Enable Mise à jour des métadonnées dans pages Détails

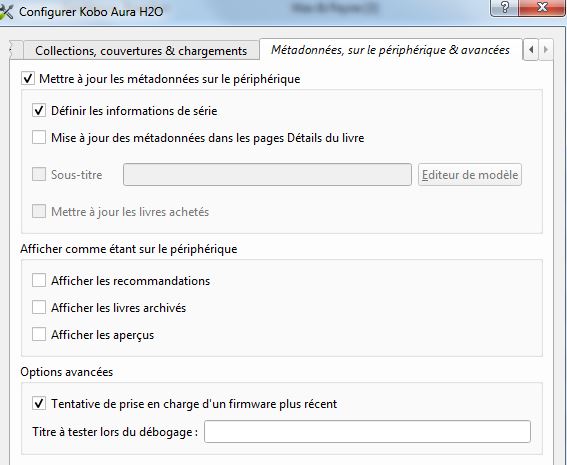coord(39,137)
